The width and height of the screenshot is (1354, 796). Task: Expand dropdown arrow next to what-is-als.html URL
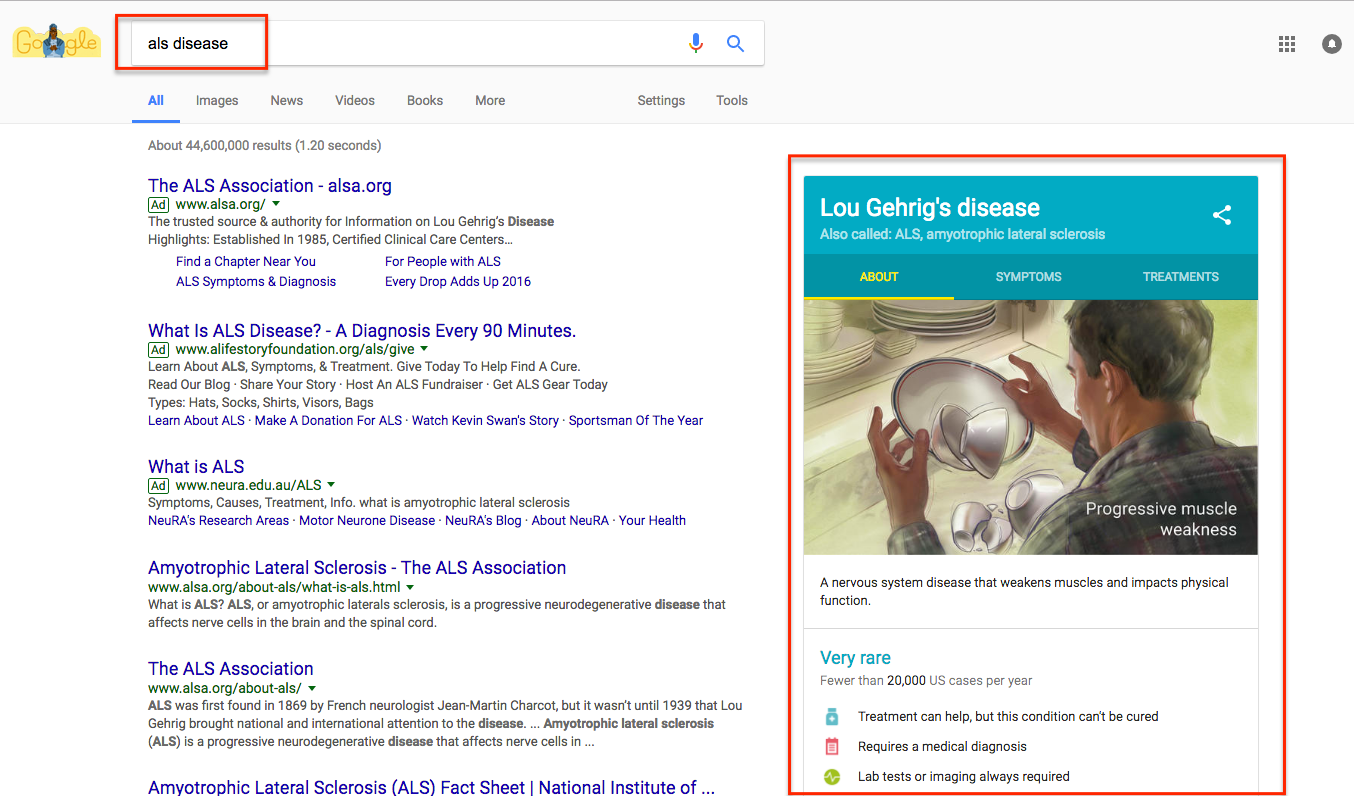[x=410, y=587]
